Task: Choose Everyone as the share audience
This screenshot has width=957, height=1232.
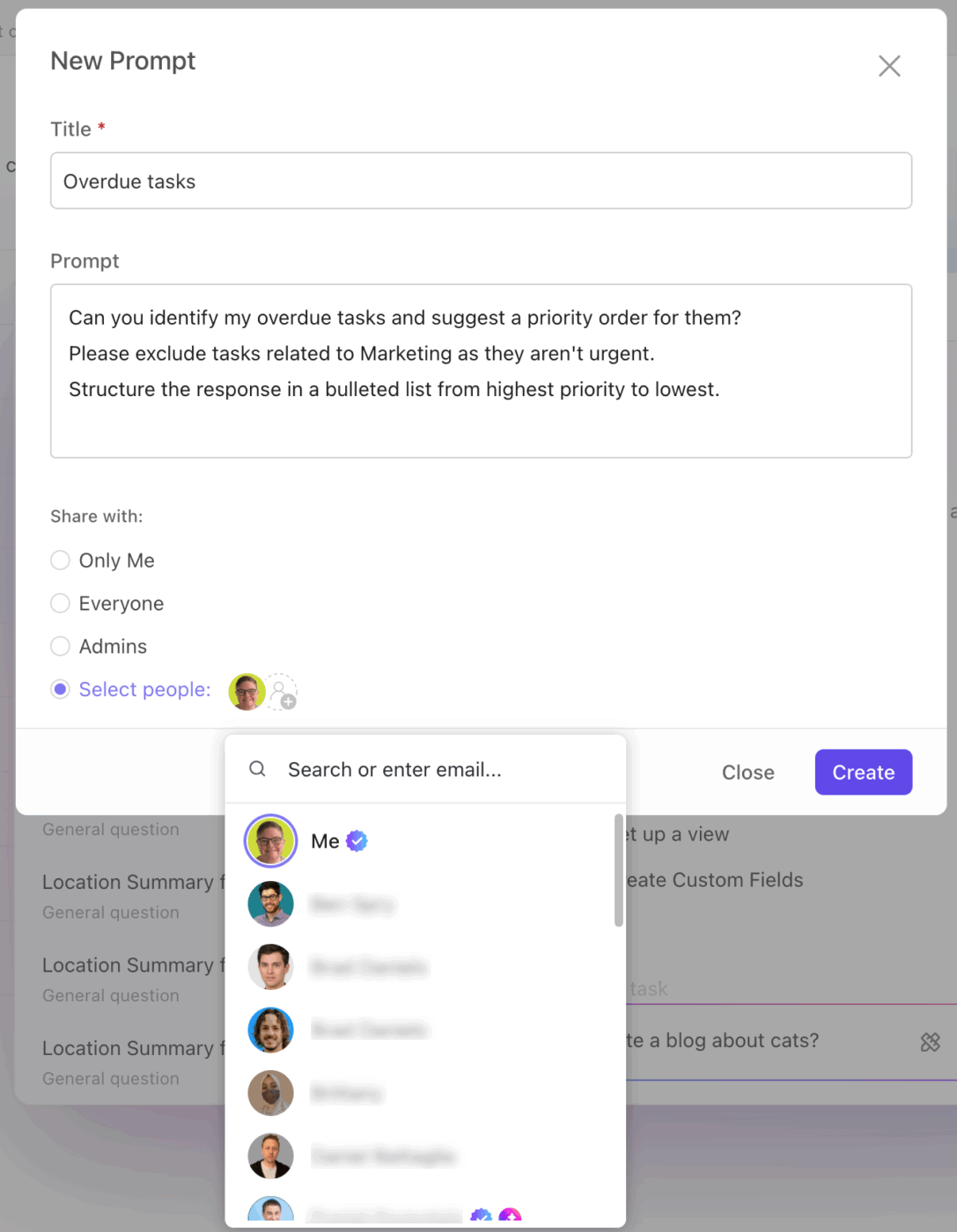Action: [60, 604]
